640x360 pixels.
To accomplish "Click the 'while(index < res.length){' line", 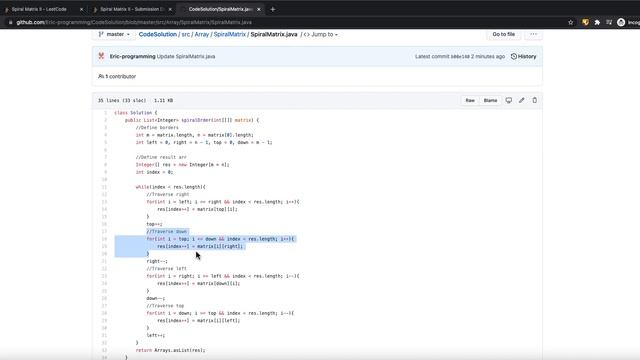I will pyautogui.click(x=171, y=187).
